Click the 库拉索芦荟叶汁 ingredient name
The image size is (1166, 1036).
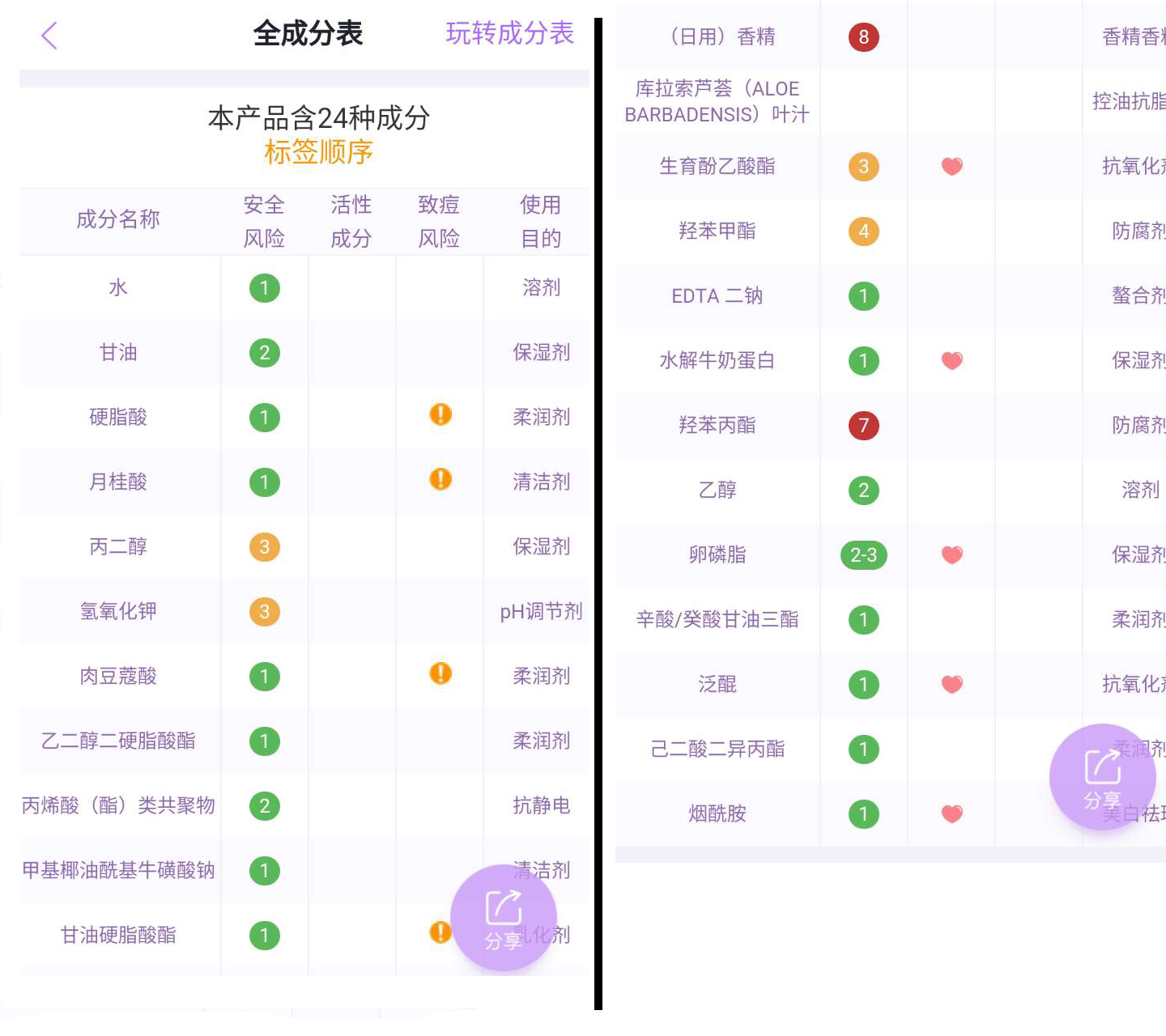pyautogui.click(x=716, y=102)
